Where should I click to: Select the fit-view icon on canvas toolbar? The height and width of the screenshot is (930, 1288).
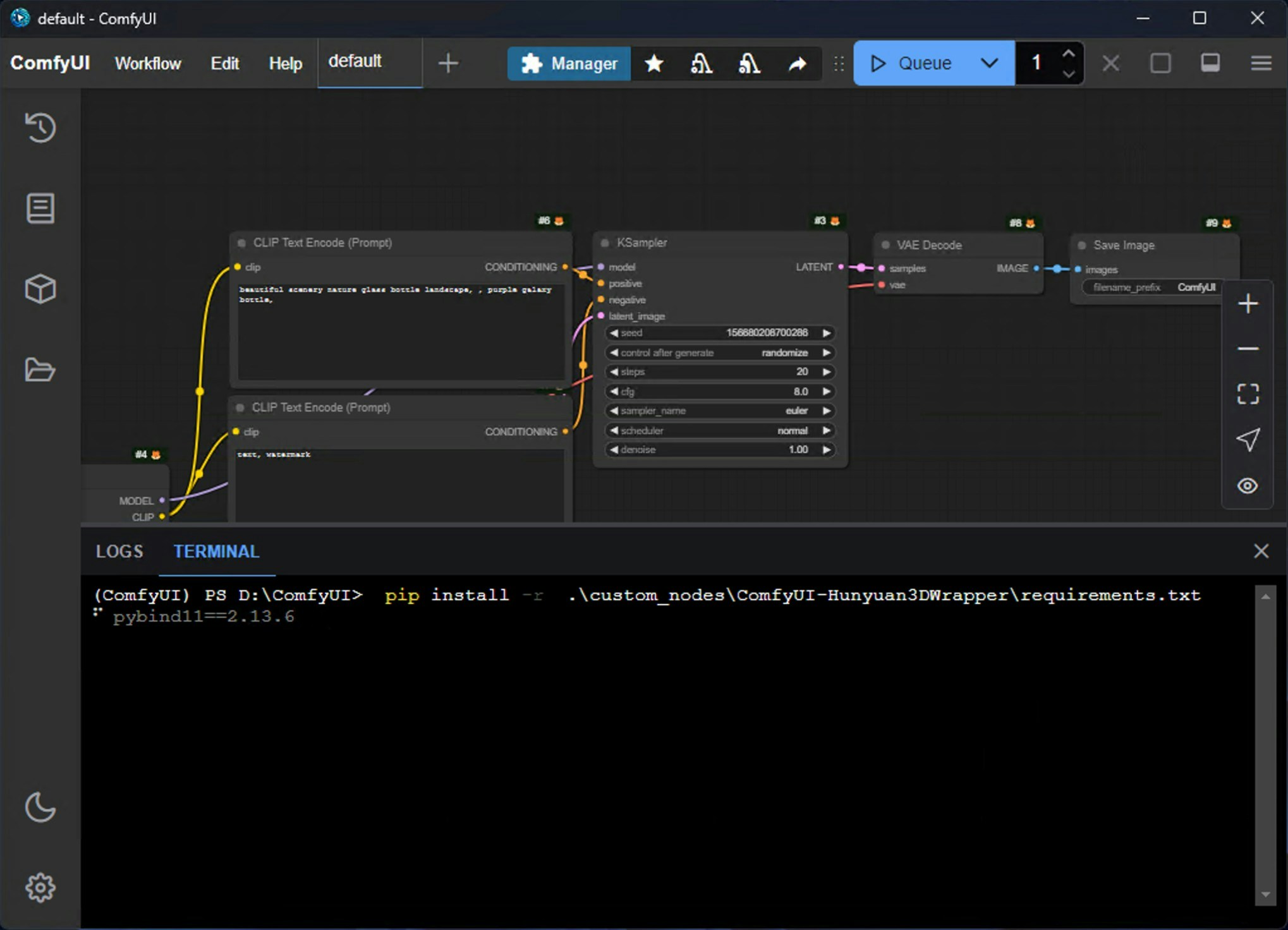pyautogui.click(x=1248, y=394)
